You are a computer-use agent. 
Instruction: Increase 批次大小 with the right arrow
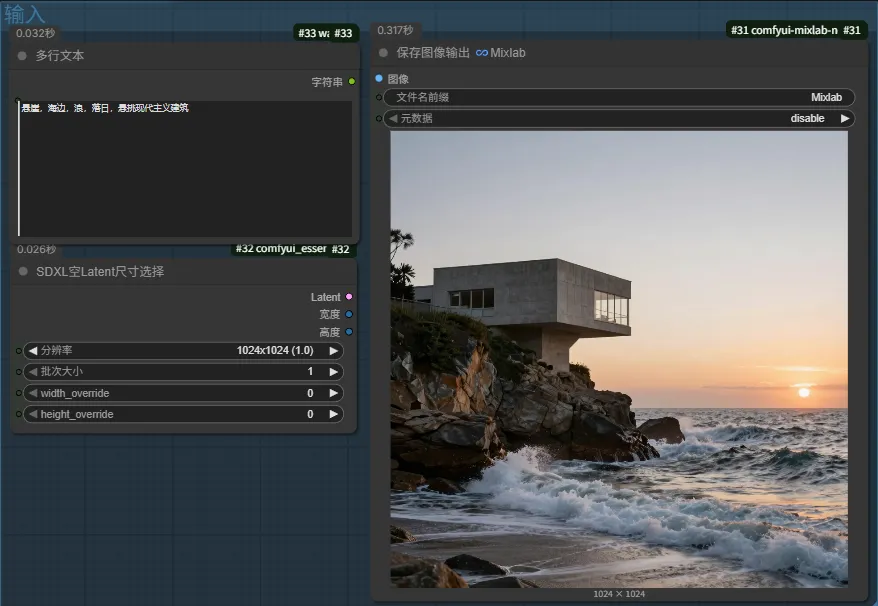click(x=334, y=372)
